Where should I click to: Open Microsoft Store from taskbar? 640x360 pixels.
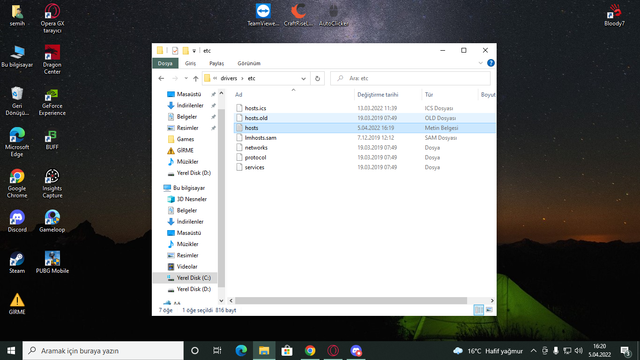click(x=287, y=351)
